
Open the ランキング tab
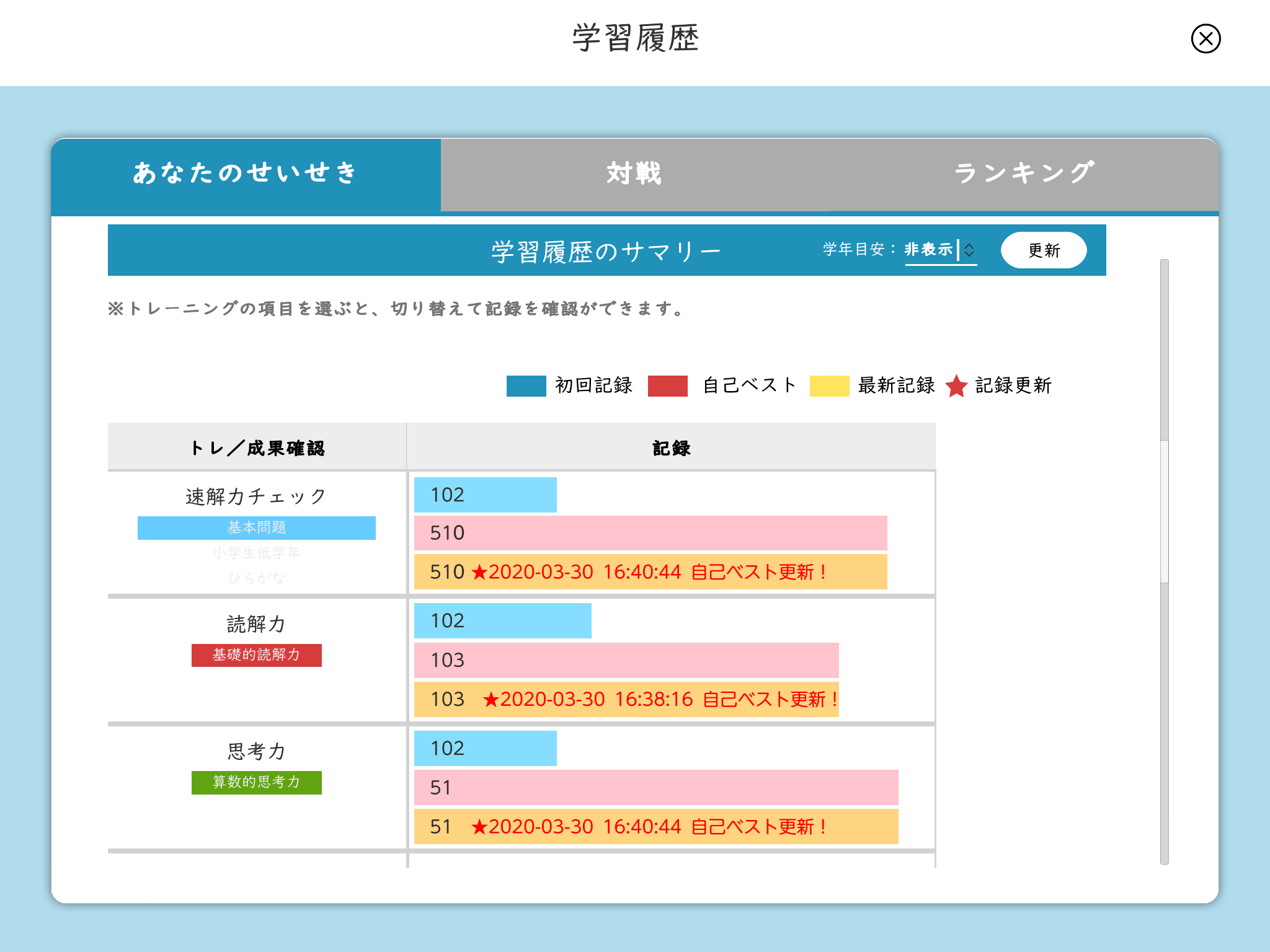pos(1024,174)
